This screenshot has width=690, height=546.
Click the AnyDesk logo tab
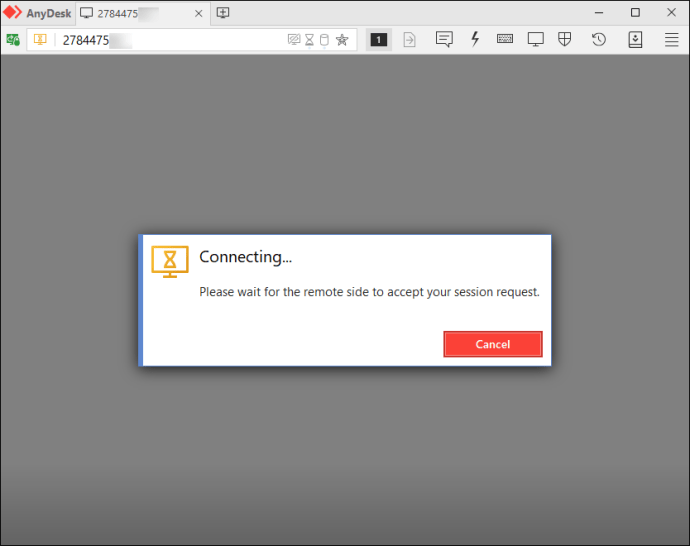(x=37, y=13)
